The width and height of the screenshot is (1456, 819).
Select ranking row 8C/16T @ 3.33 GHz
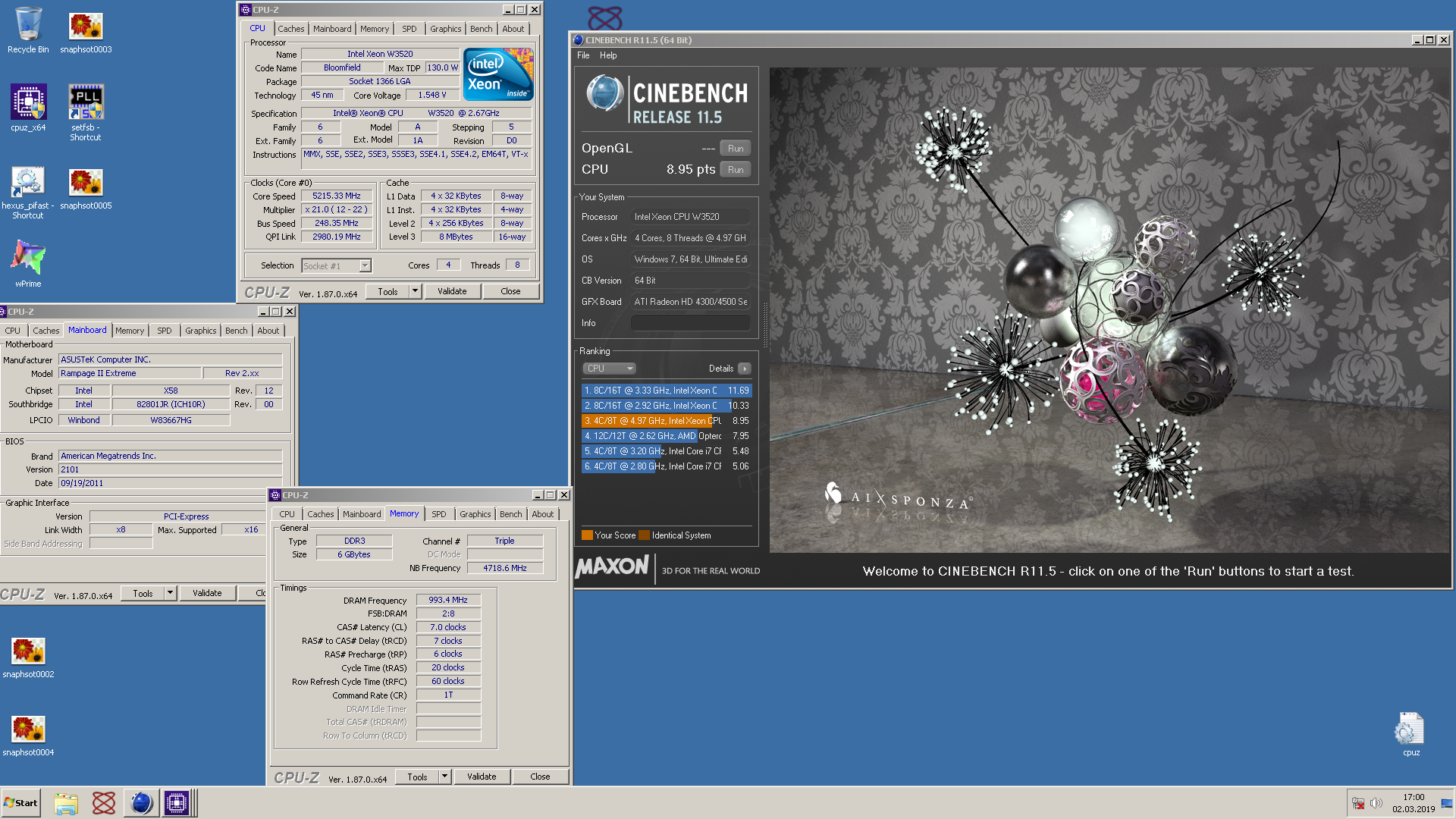point(667,391)
